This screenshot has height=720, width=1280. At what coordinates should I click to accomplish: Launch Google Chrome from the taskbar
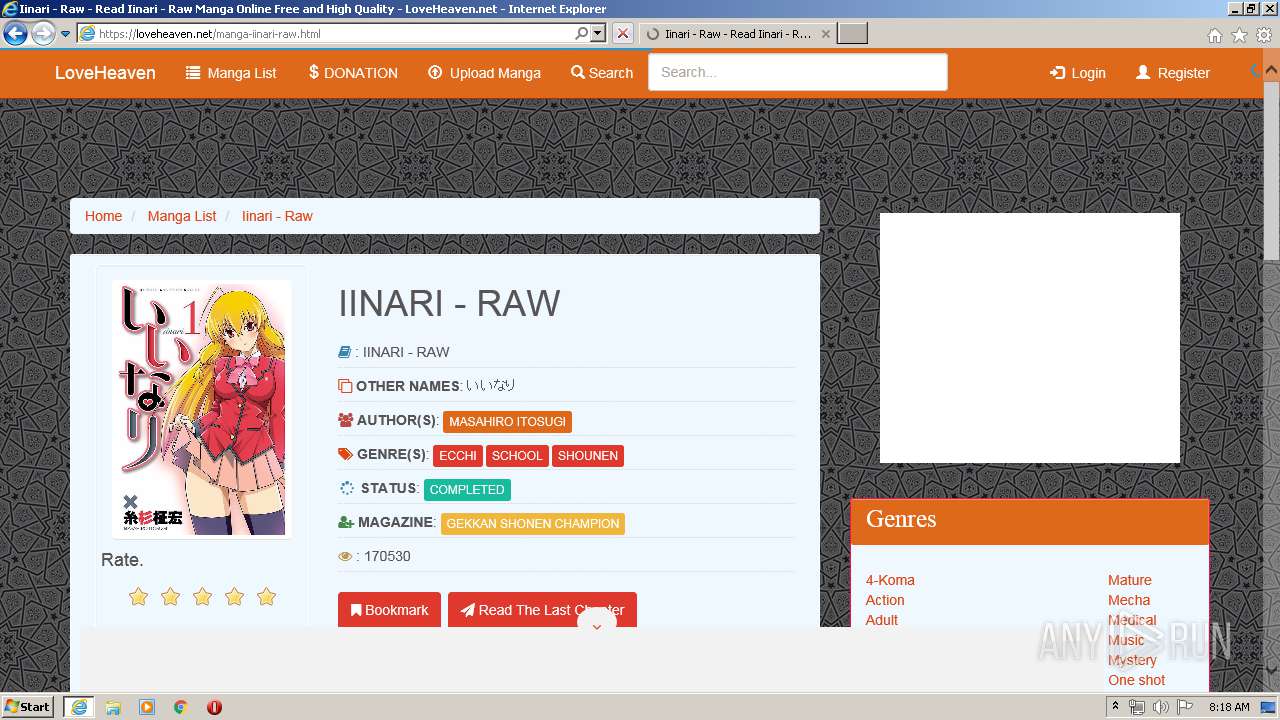pyautogui.click(x=181, y=707)
